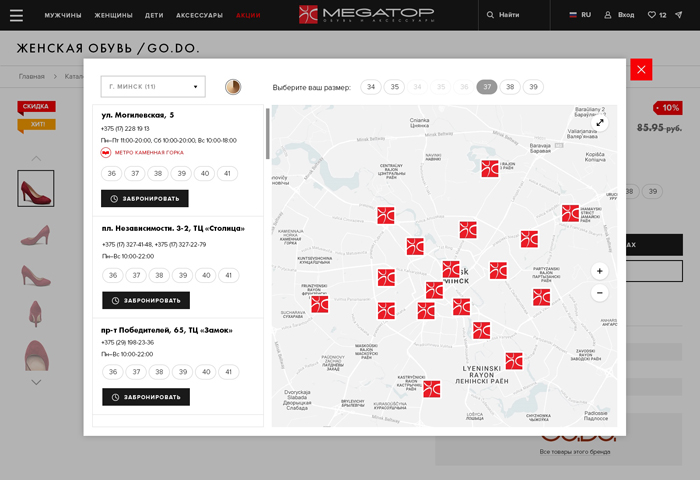Open the Мужчины menu
Image resolution: width=700 pixels, height=480 pixels.
pos(63,15)
